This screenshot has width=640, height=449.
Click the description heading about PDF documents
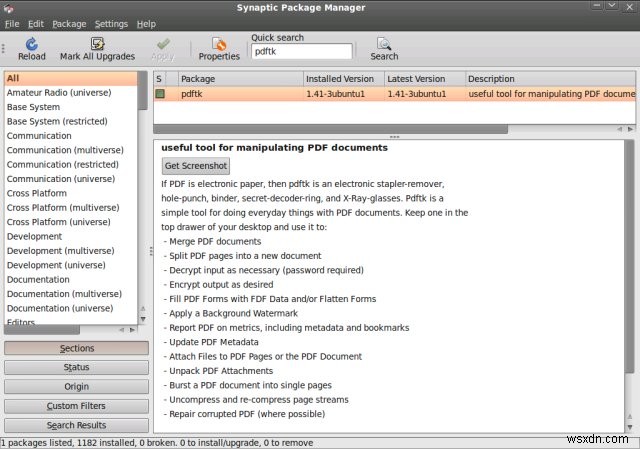point(274,148)
